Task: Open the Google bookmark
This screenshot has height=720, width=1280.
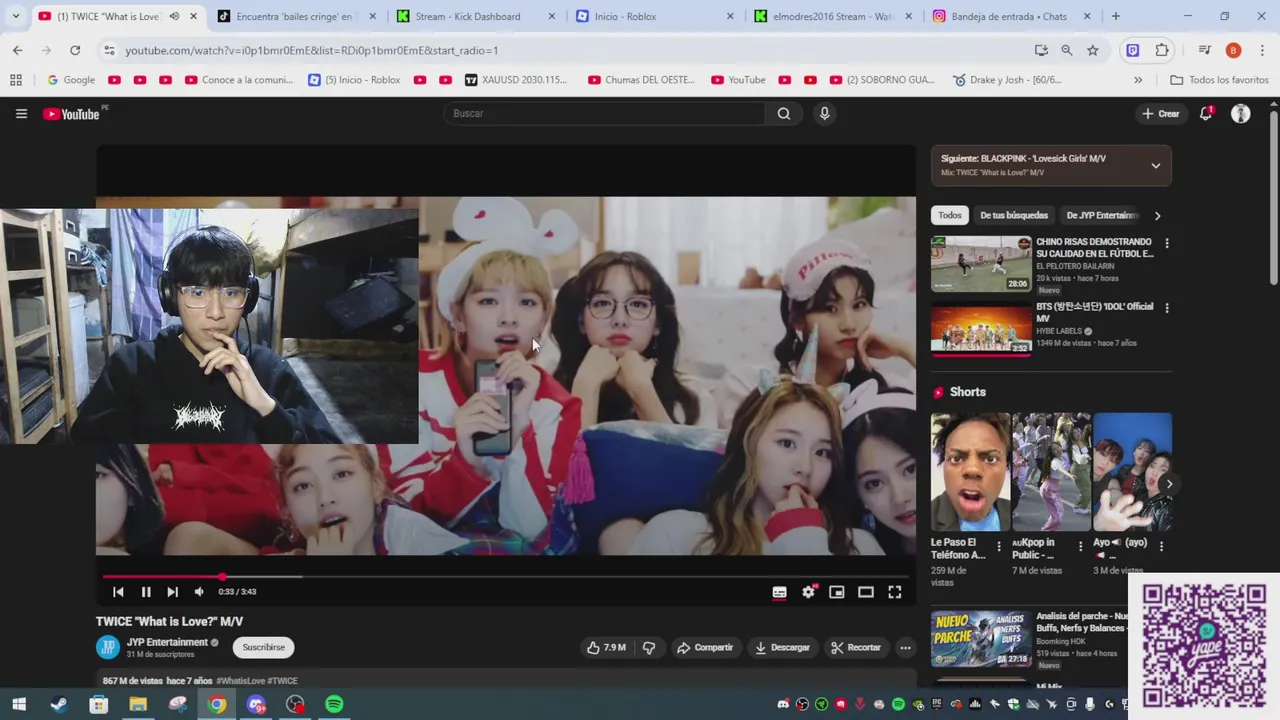Action: point(71,80)
